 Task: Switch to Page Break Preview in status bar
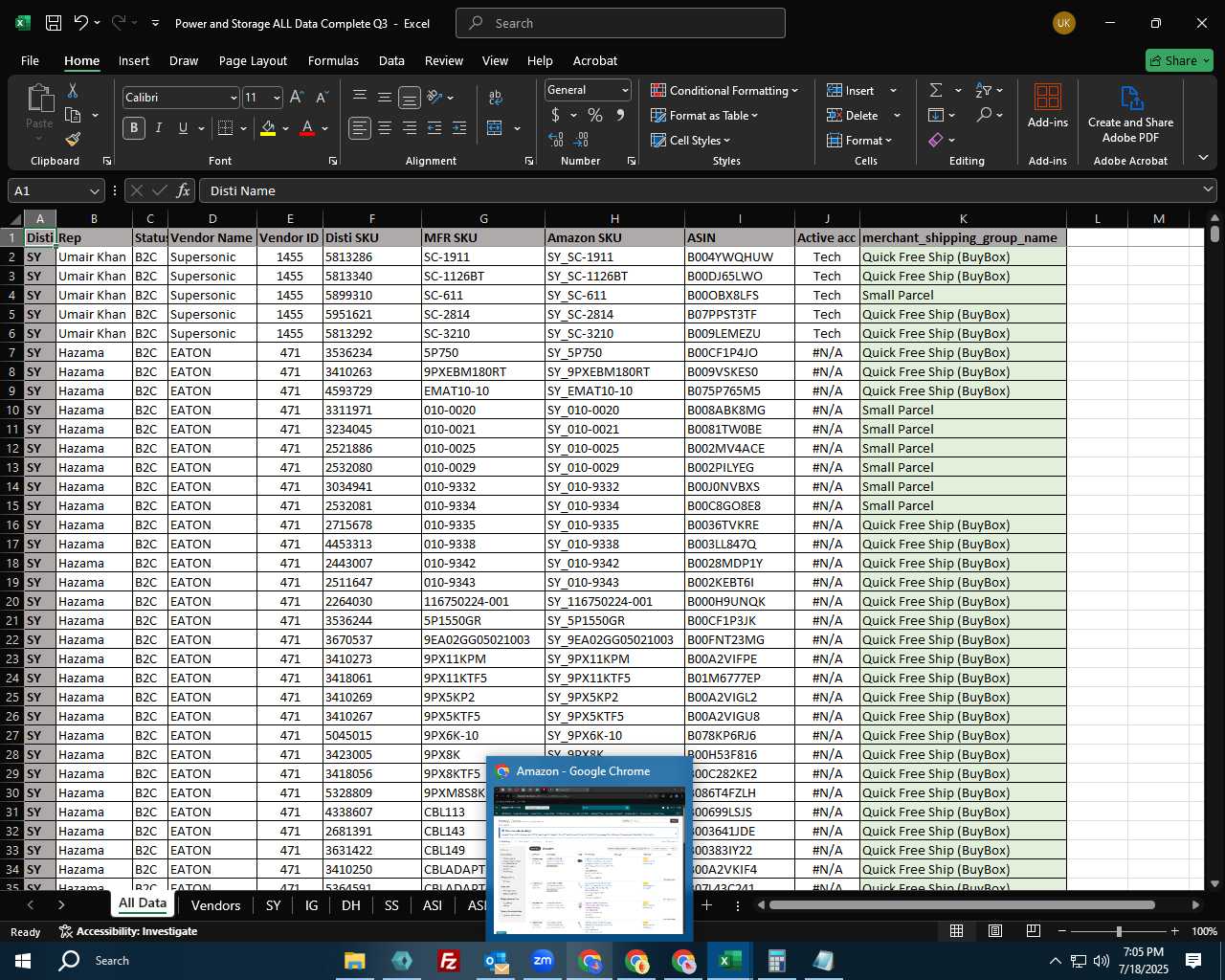coord(1034,931)
